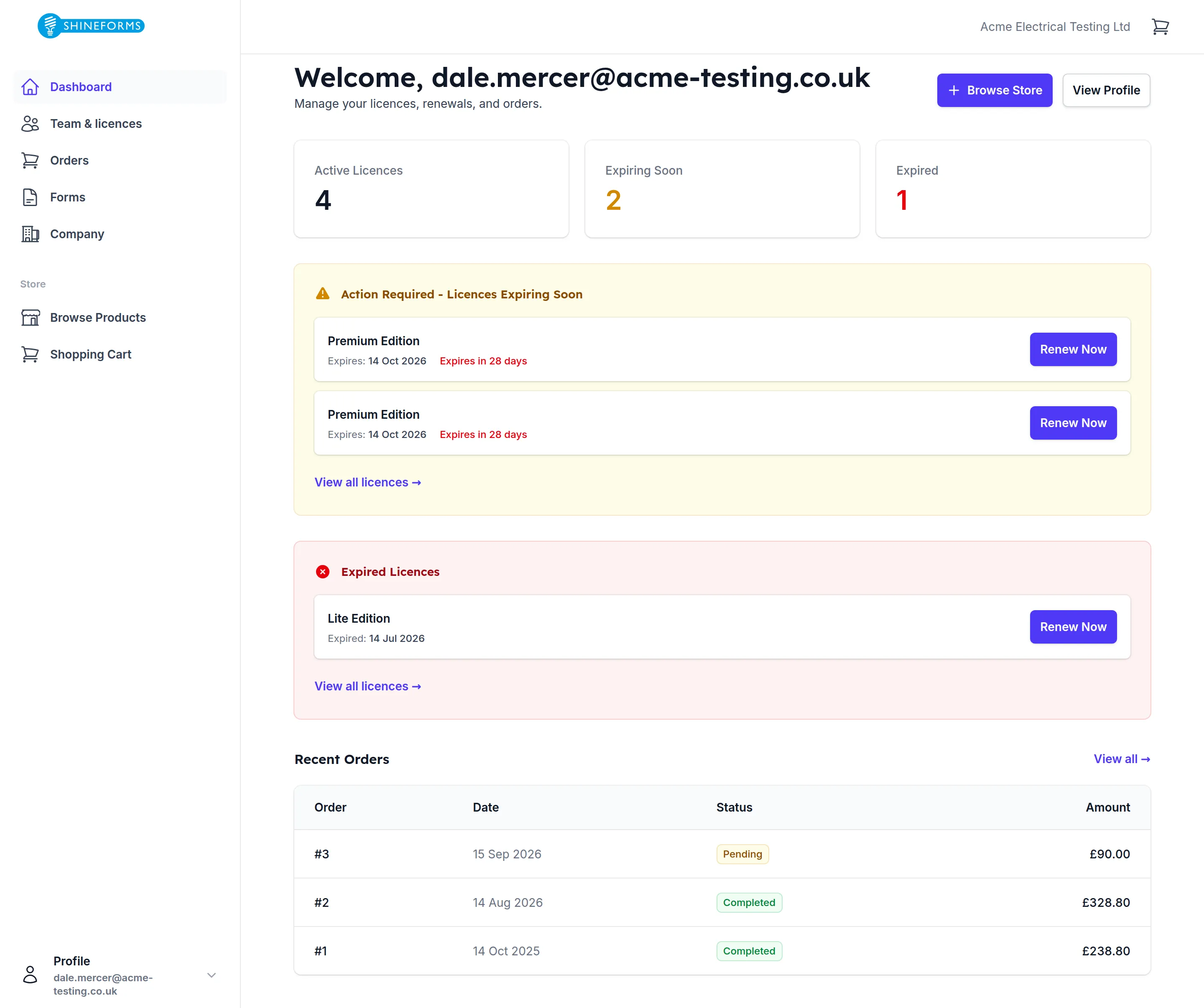Renew the expired Lite Edition licence

(x=1073, y=626)
